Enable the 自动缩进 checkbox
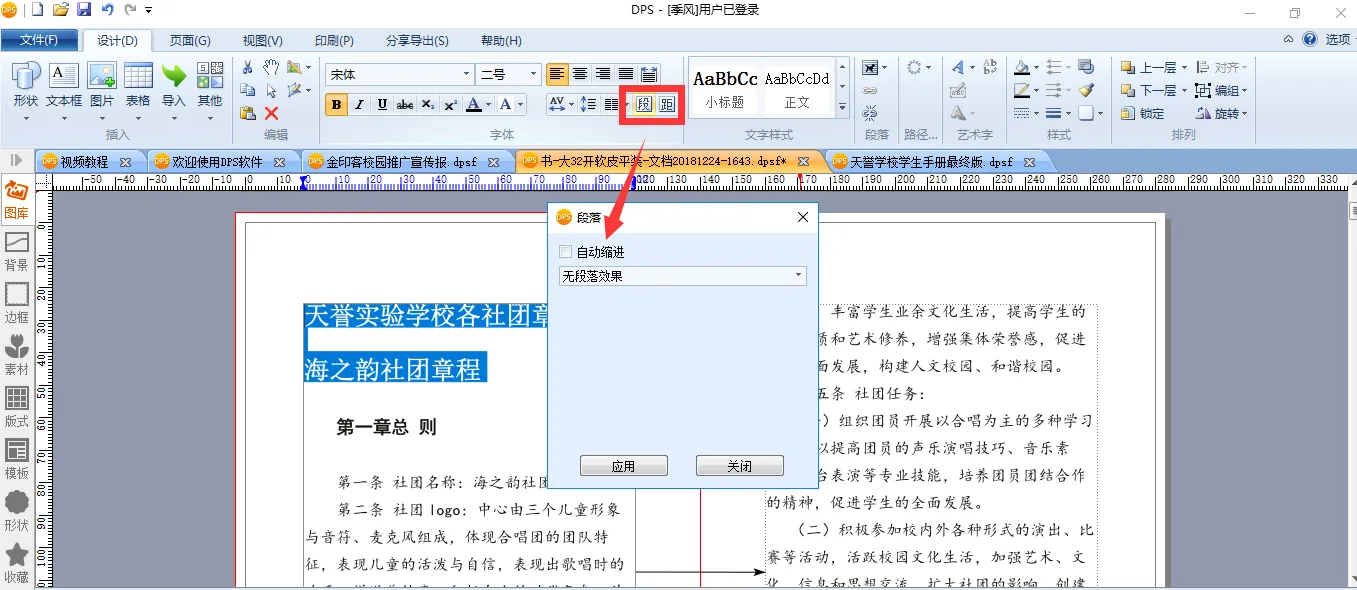The width and height of the screenshot is (1357, 590). [566, 252]
